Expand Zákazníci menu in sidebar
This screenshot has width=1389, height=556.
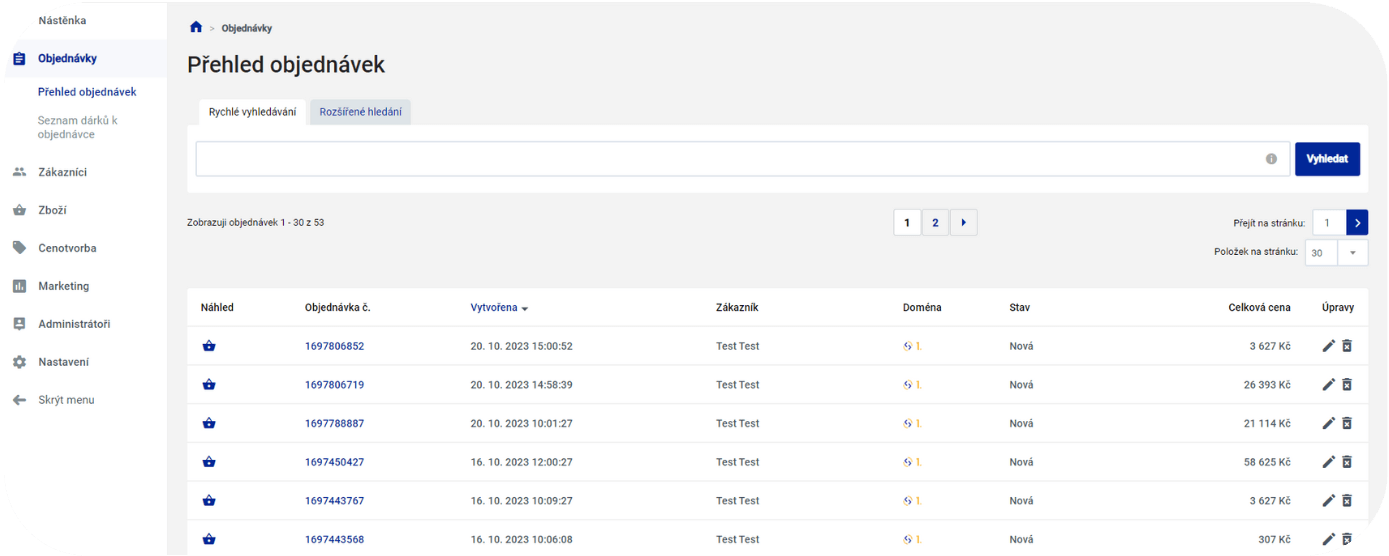[x=62, y=172]
